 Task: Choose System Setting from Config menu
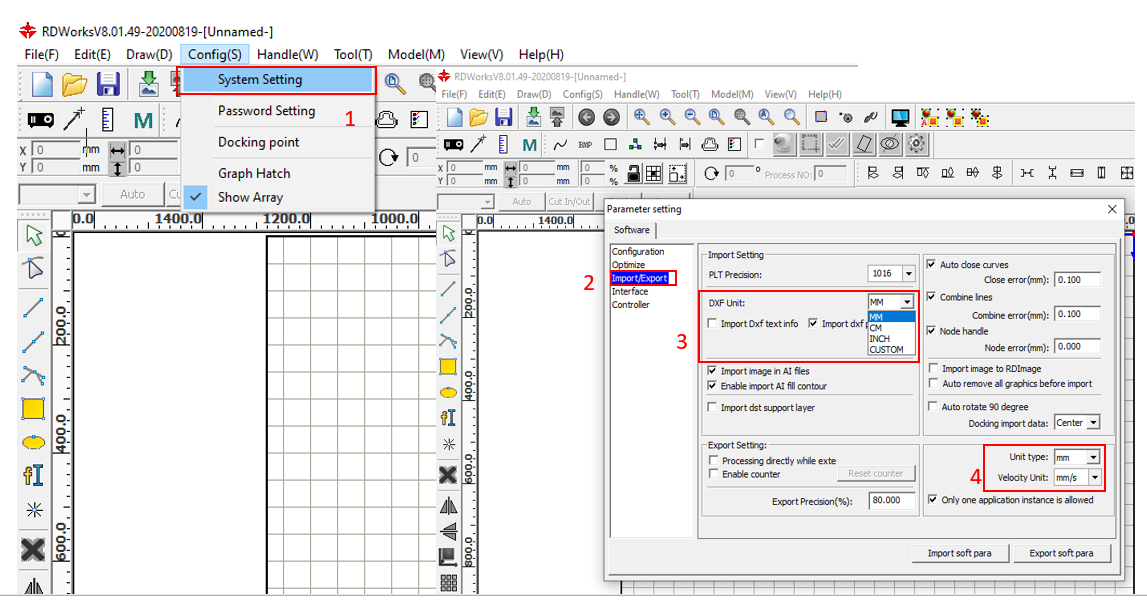pyautogui.click(x=278, y=80)
